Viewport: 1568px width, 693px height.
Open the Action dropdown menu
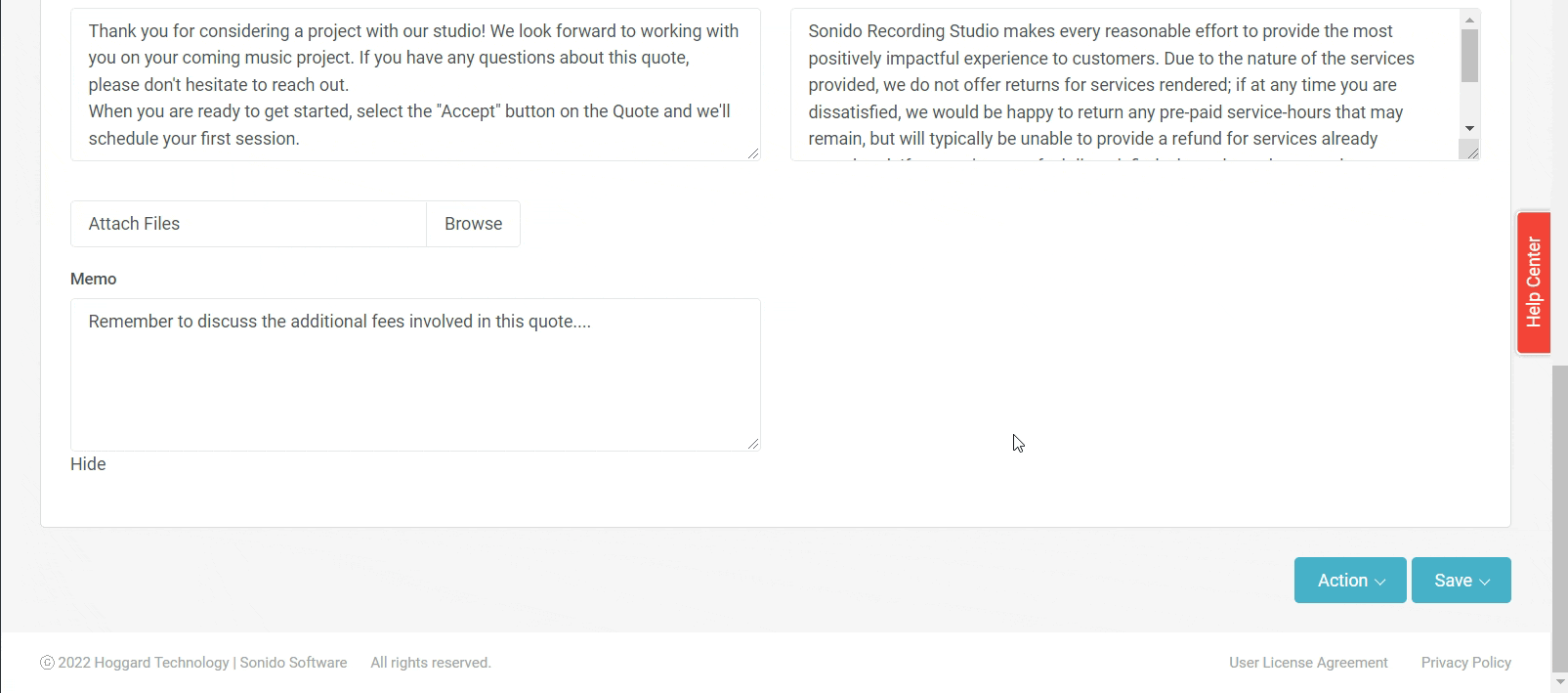(1349, 581)
